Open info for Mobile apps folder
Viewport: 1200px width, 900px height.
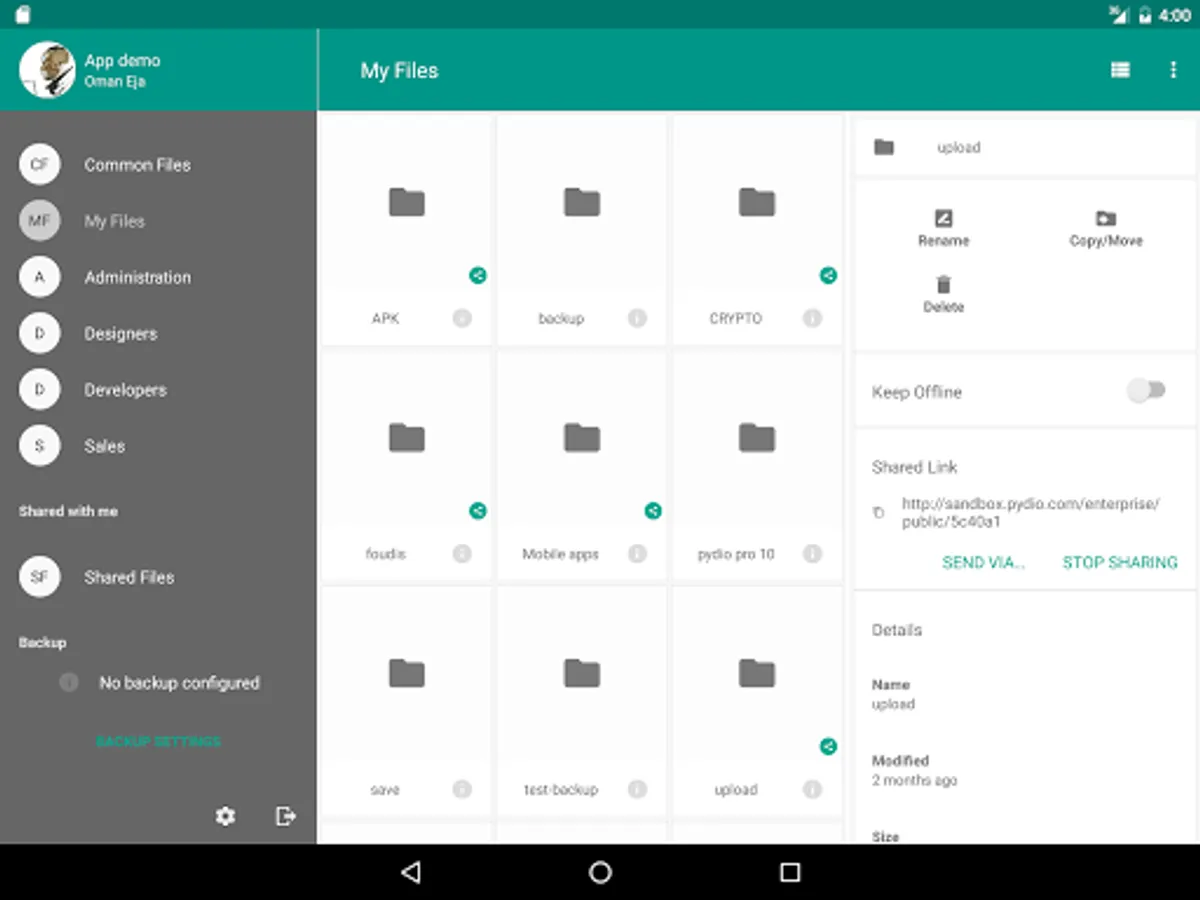click(637, 553)
